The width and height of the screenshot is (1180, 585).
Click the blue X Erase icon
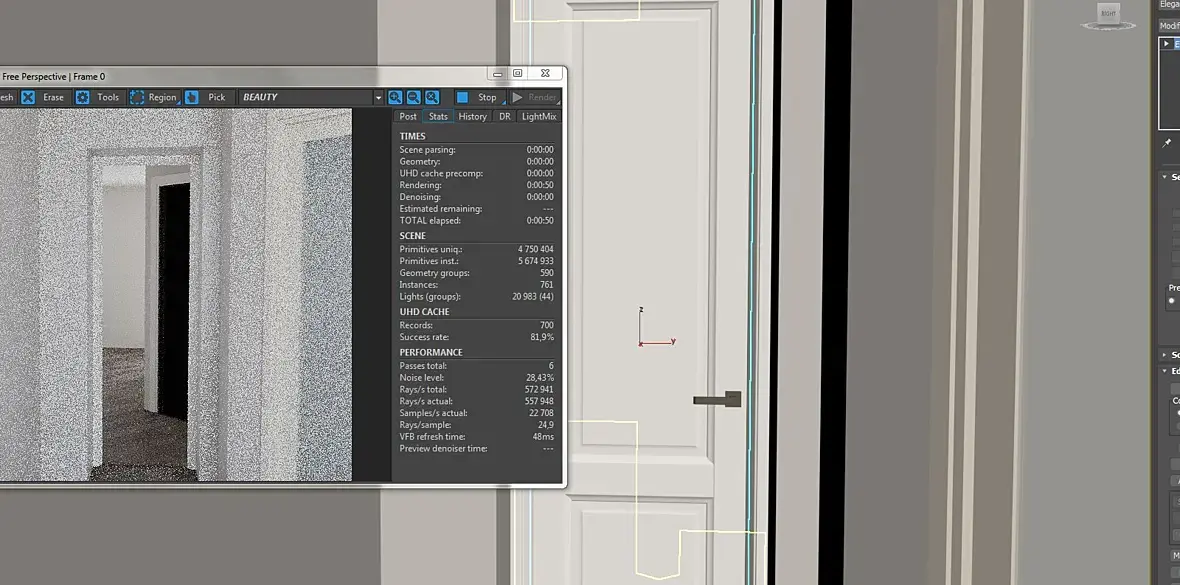[28, 97]
